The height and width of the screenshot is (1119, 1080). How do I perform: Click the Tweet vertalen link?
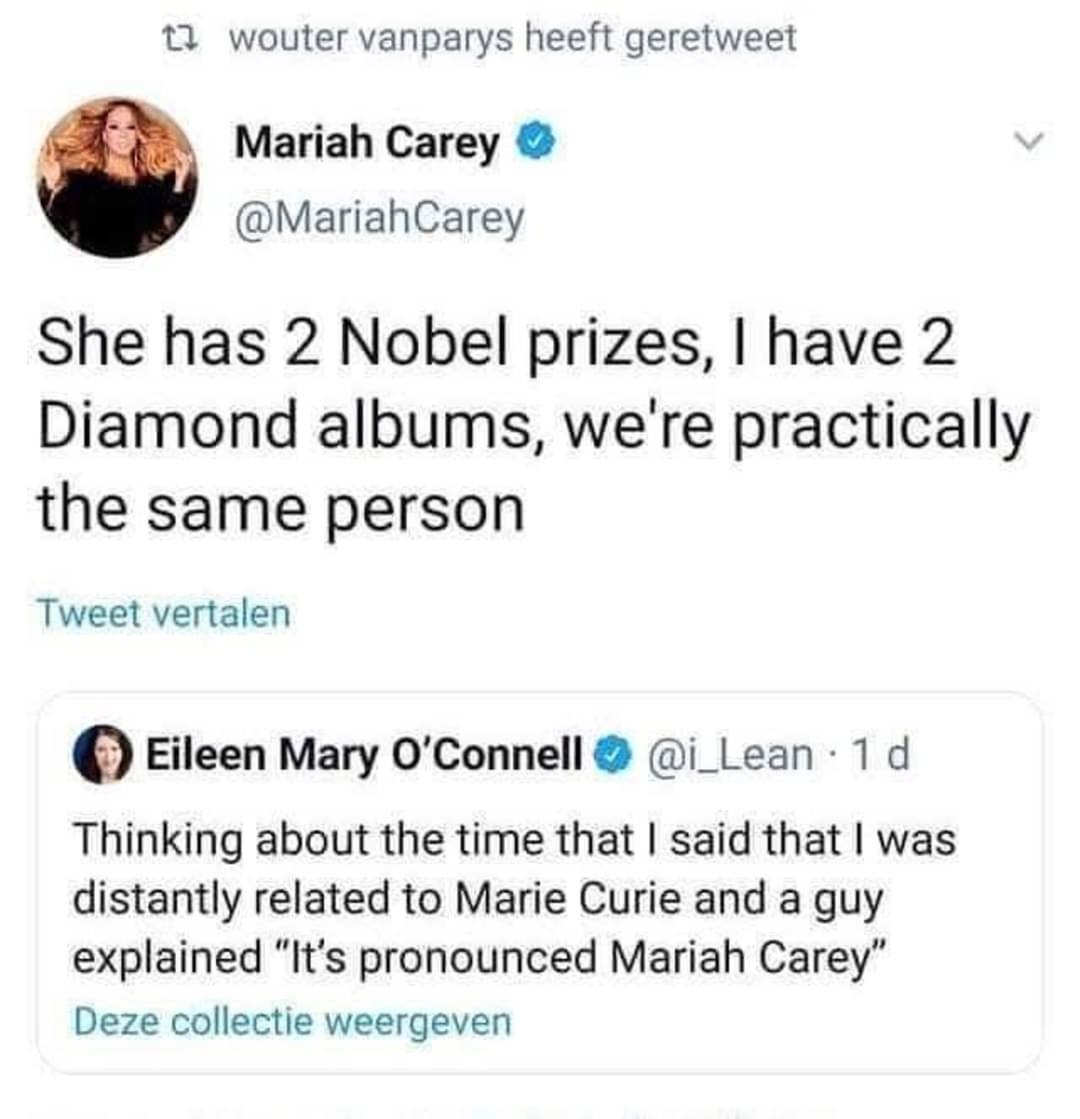point(163,614)
